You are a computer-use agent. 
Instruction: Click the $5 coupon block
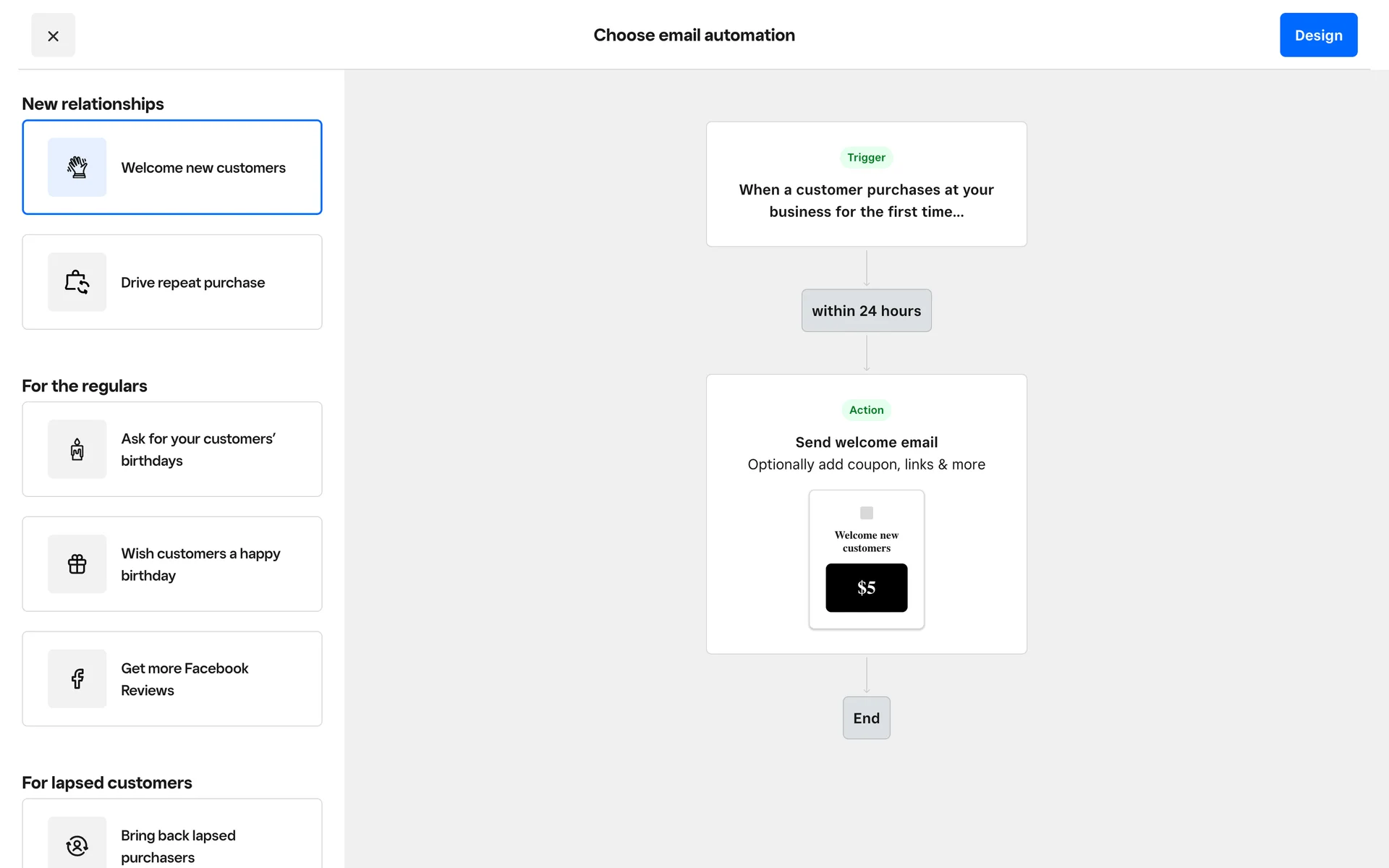tap(866, 588)
